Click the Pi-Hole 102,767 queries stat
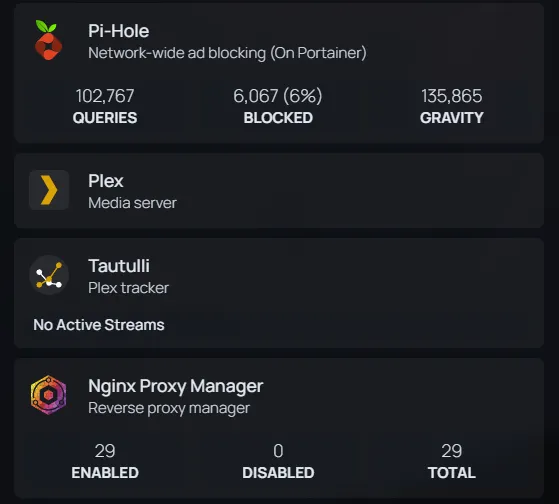This screenshot has height=504, width=559. (105, 106)
